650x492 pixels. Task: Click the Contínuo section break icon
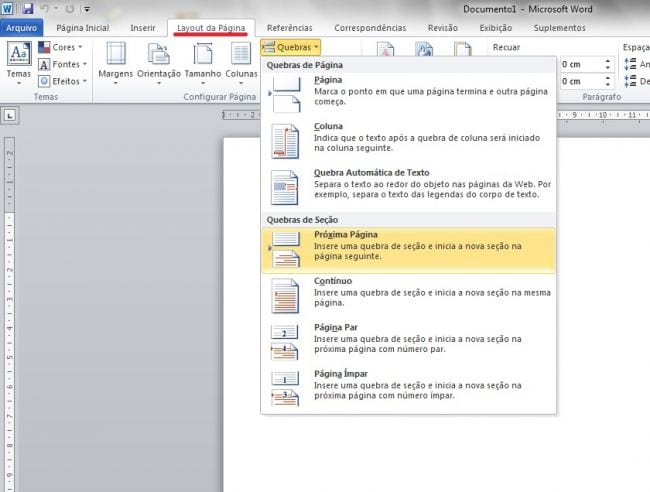click(x=285, y=296)
